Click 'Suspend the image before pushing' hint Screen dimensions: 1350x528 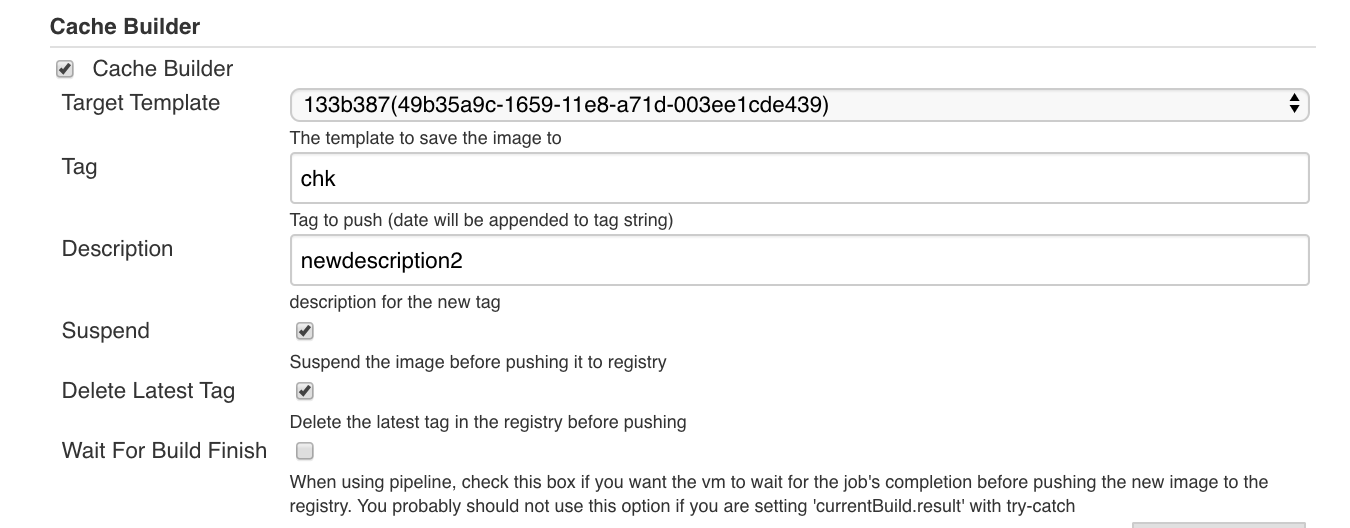[478, 362]
